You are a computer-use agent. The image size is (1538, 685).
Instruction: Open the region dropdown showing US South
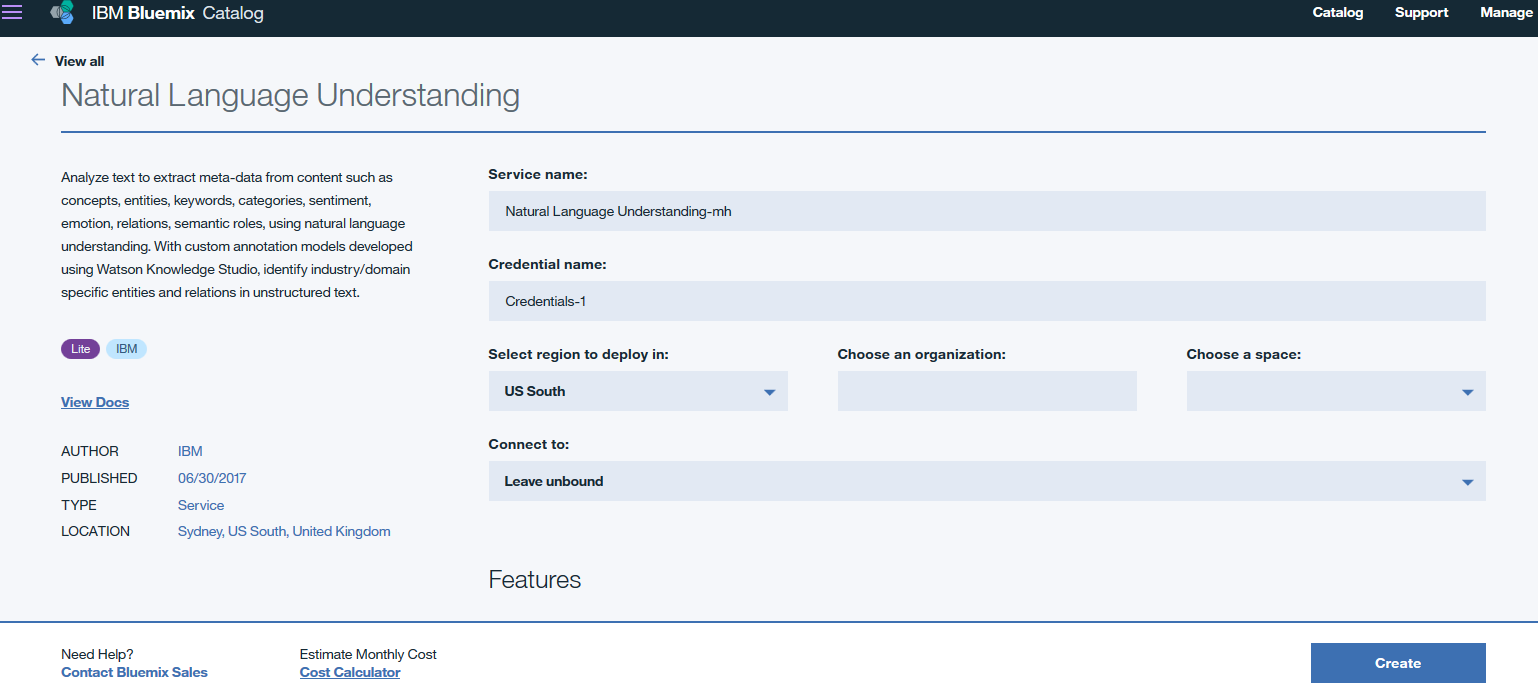click(x=638, y=391)
